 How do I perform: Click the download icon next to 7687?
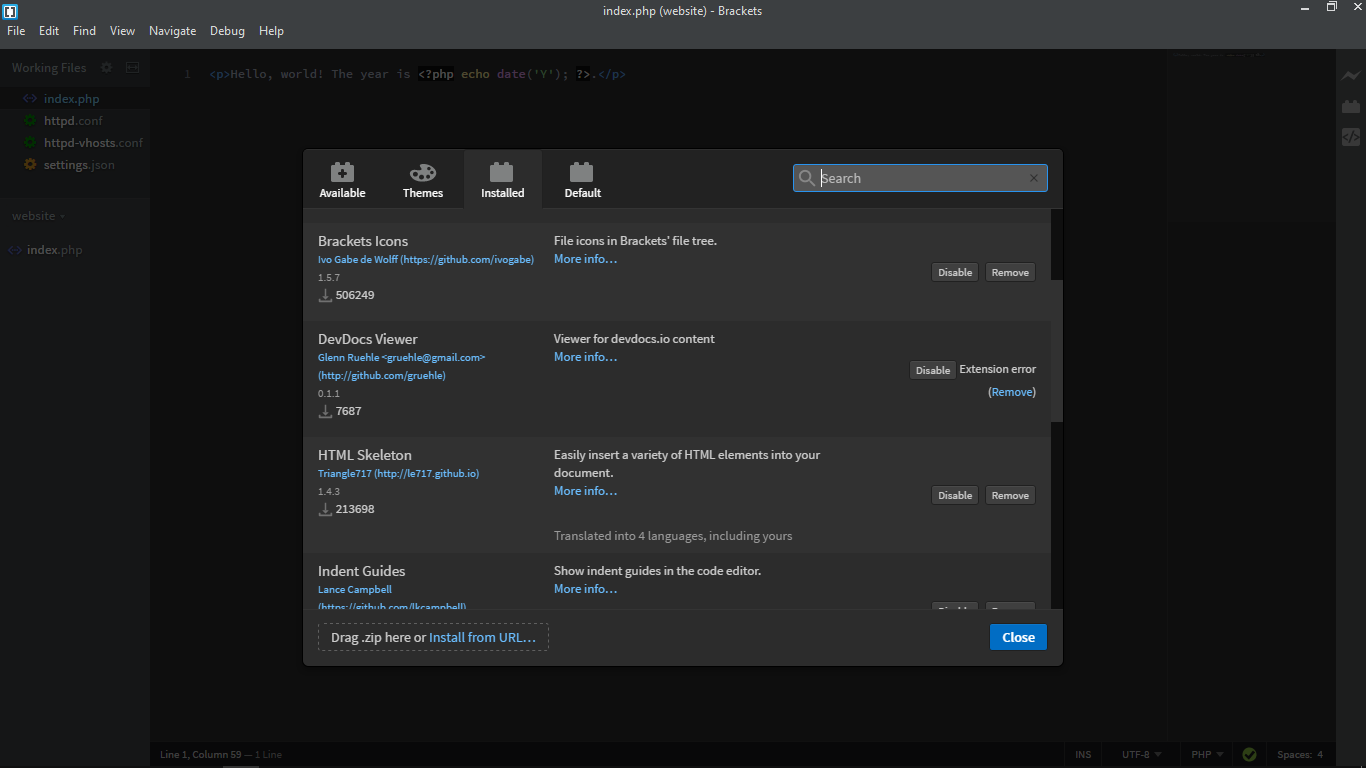point(325,411)
